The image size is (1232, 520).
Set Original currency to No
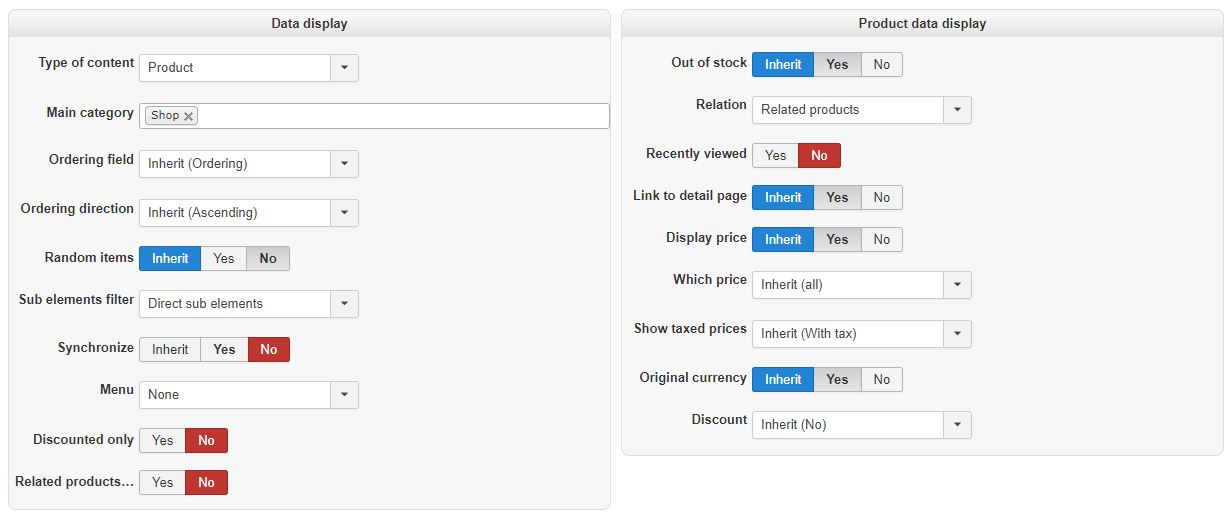(881, 380)
